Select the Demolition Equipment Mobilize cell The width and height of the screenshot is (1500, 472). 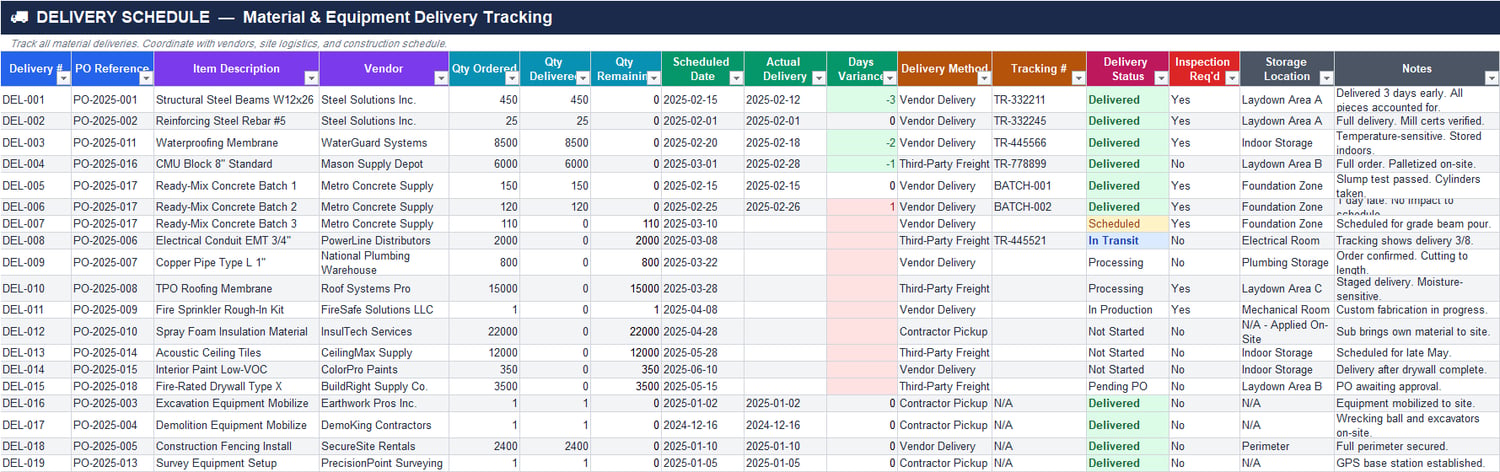click(x=236, y=425)
